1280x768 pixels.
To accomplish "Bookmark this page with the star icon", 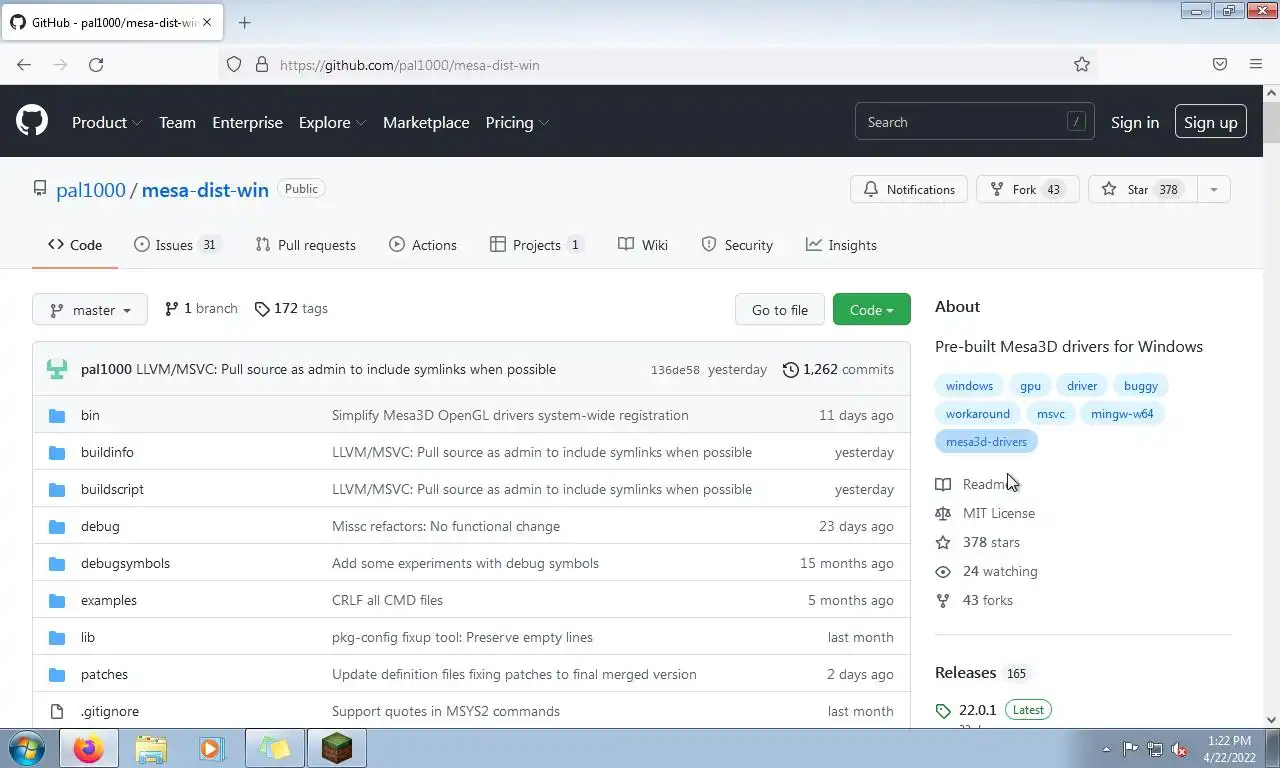I will (1082, 64).
